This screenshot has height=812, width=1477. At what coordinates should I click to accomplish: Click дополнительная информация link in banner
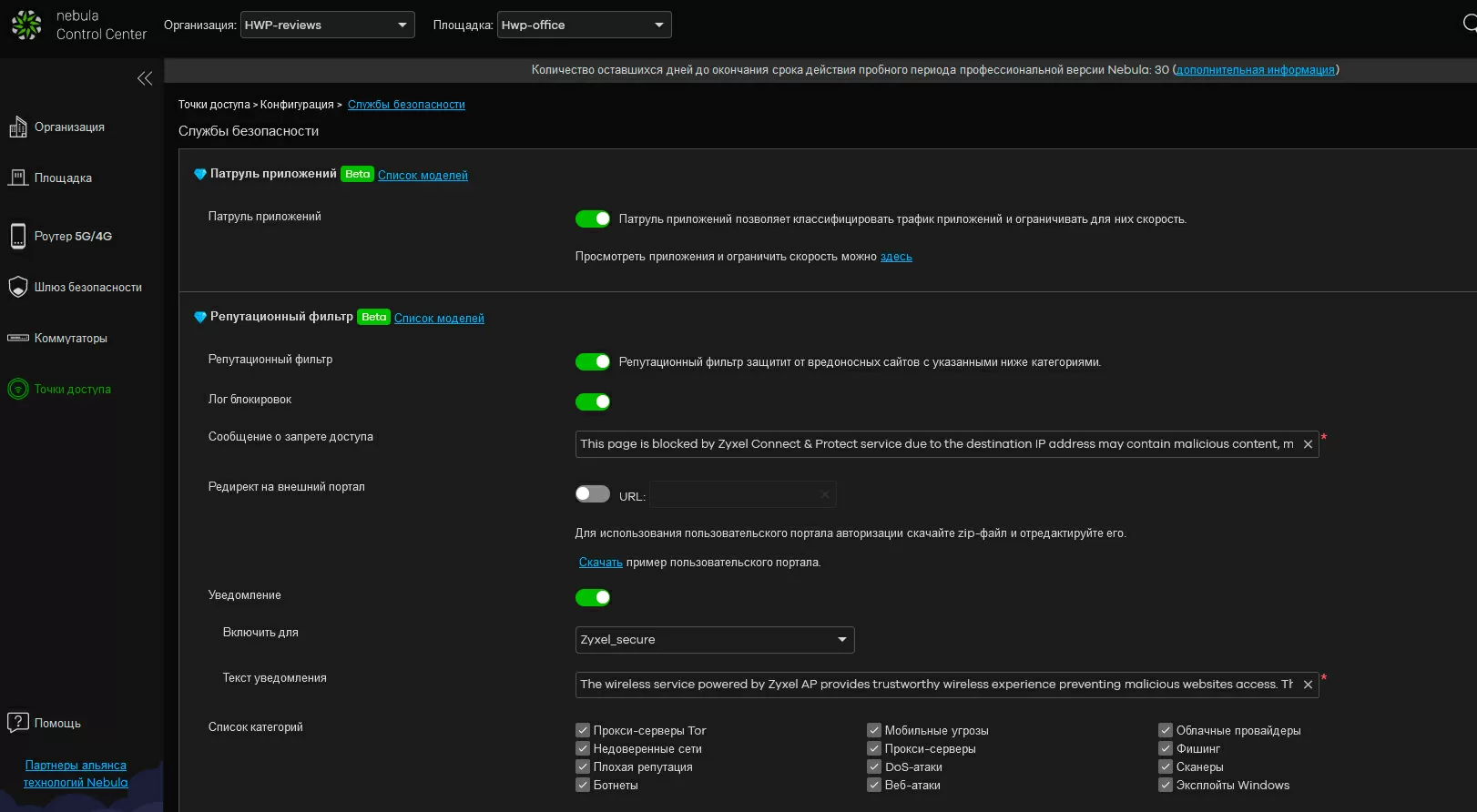click(1255, 70)
